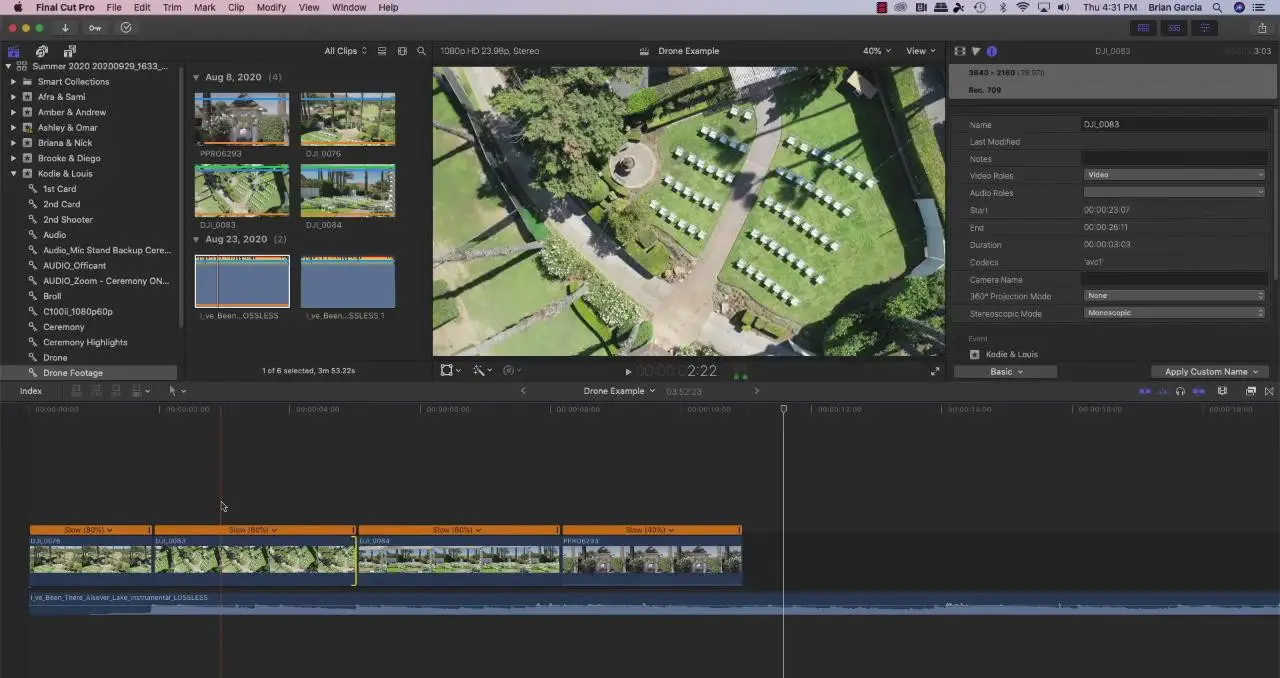Select the Drone Footage keyword collection
1280x678 pixels.
pyautogui.click(x=73, y=373)
